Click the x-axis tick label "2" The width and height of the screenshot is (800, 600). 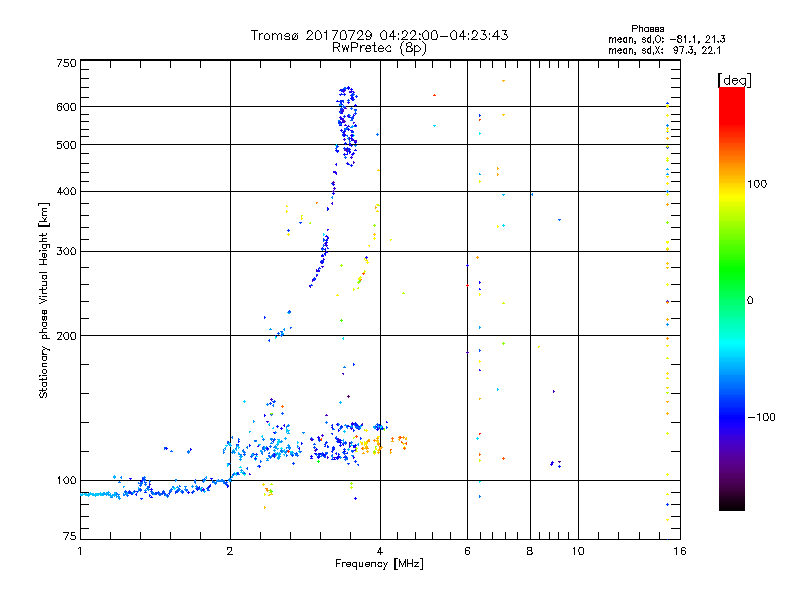coord(230,551)
